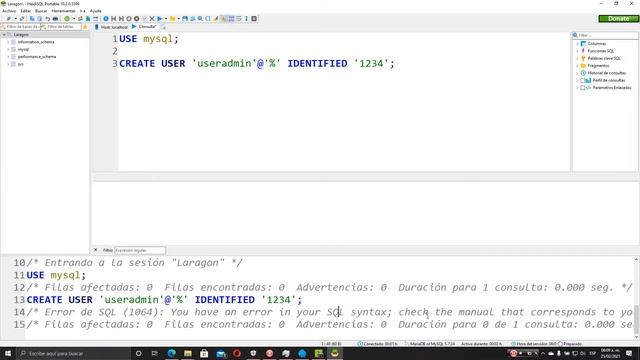
Task: Click the database filter input field
Action: tap(20, 27)
